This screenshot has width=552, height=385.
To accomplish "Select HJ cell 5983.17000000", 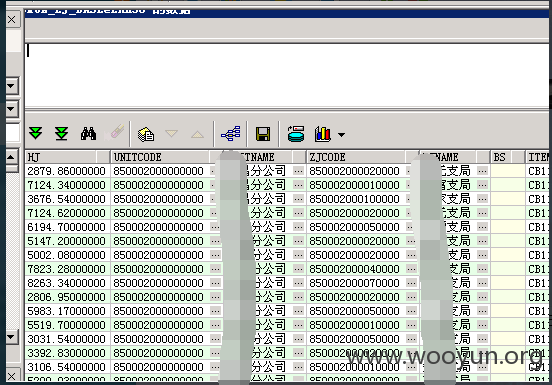I will pos(67,311).
